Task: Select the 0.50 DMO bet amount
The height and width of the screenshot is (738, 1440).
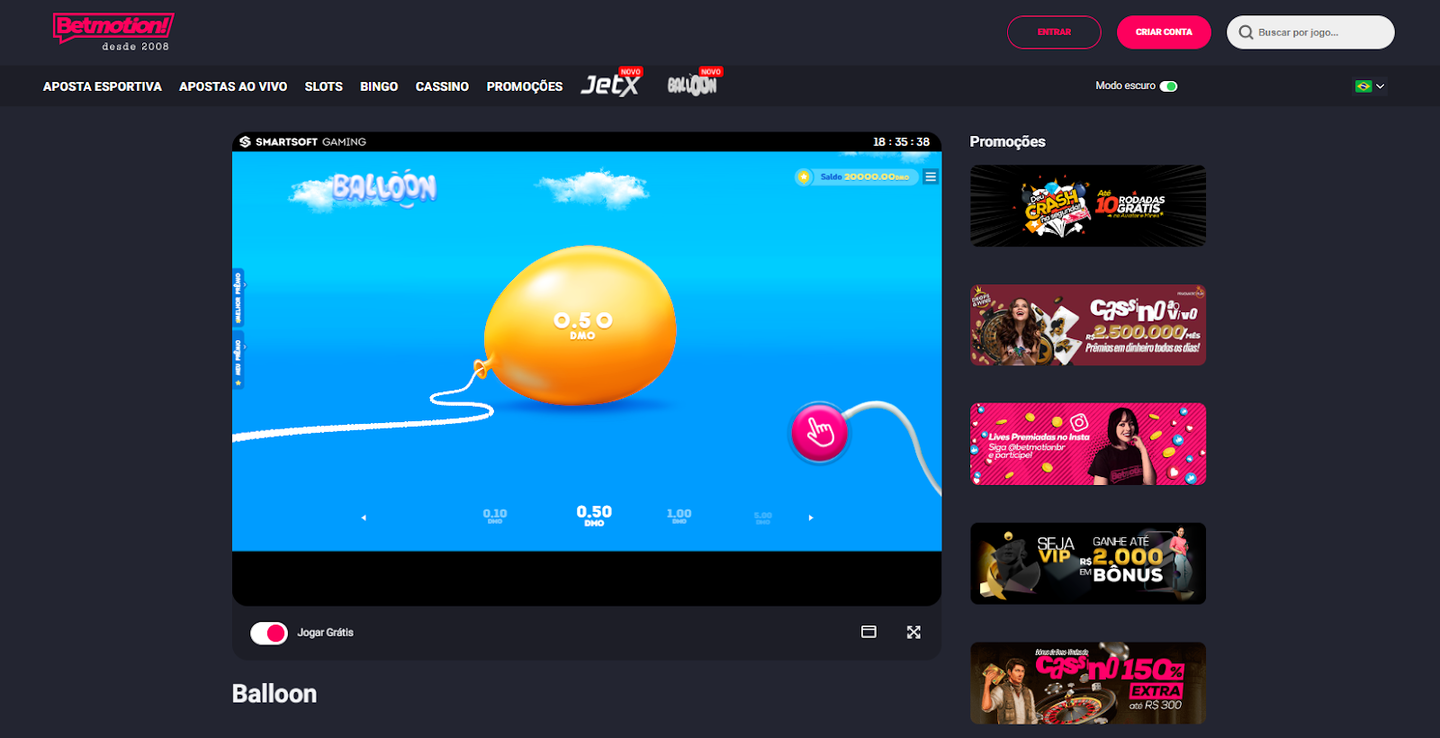Action: (x=594, y=515)
